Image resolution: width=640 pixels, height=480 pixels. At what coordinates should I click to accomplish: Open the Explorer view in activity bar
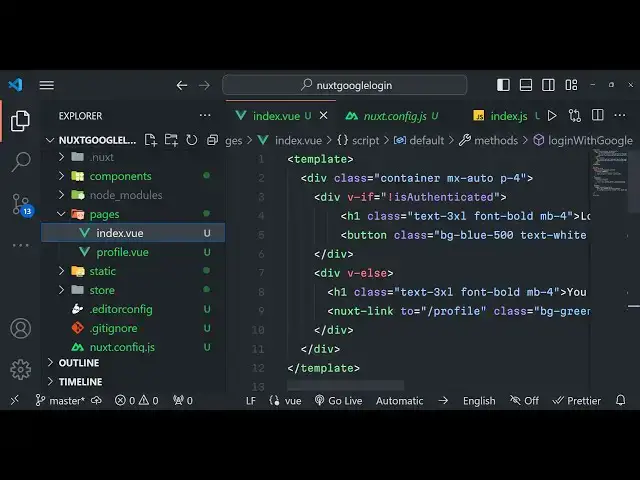click(20, 121)
